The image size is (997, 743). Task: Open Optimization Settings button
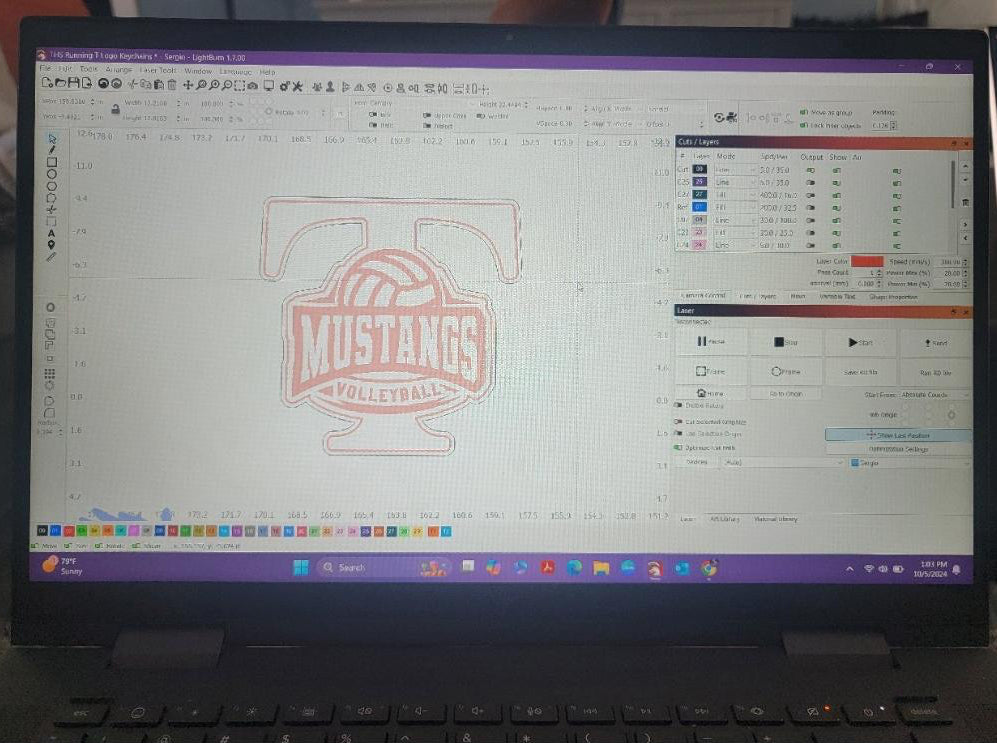pos(898,449)
